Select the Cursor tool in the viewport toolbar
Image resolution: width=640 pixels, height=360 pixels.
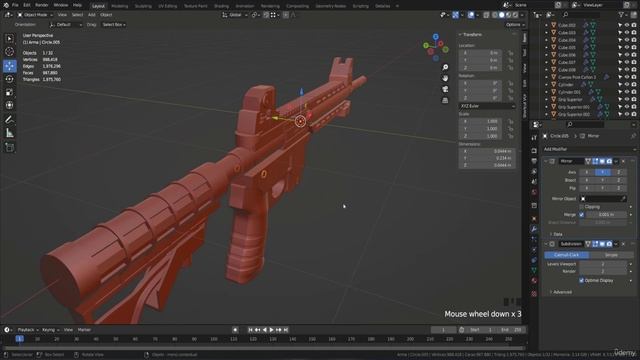point(9,52)
